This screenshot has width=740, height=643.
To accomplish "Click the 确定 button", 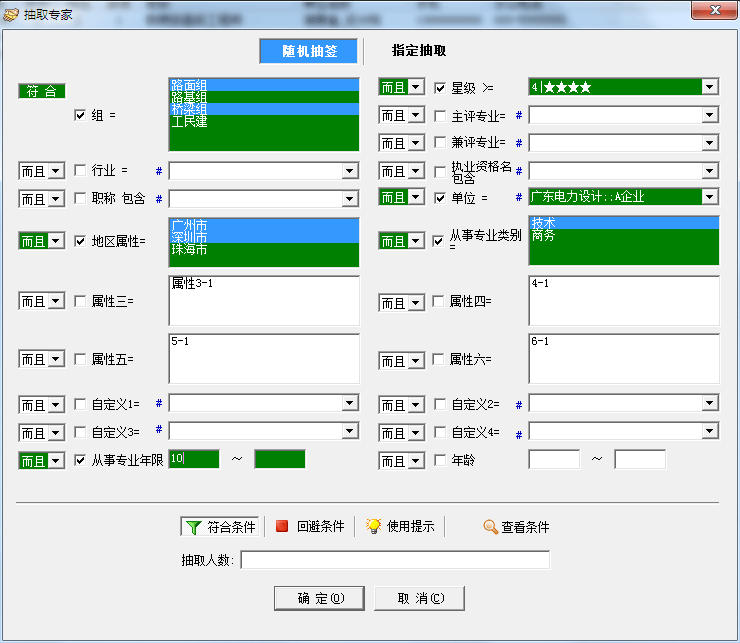I will (320, 599).
